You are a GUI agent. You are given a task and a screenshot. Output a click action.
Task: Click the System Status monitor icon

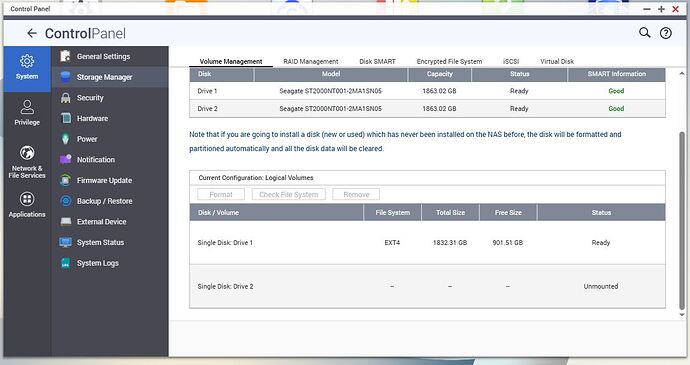[x=66, y=242]
